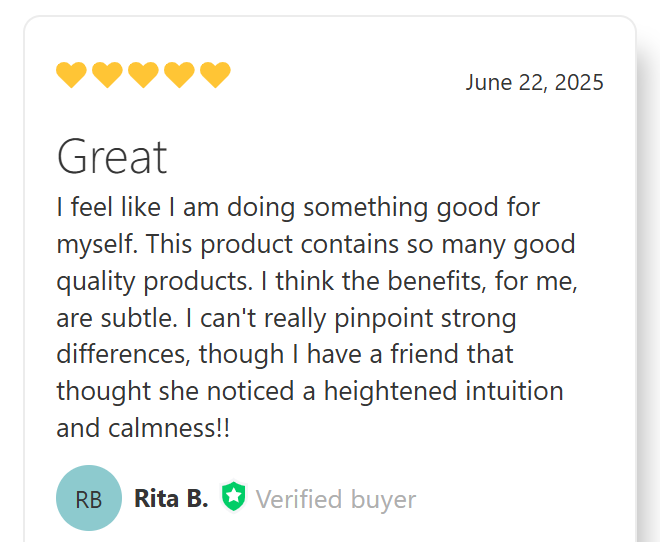The width and height of the screenshot is (660, 542).
Task: Select the fourth yellow heart rating icon
Action: click(x=179, y=75)
